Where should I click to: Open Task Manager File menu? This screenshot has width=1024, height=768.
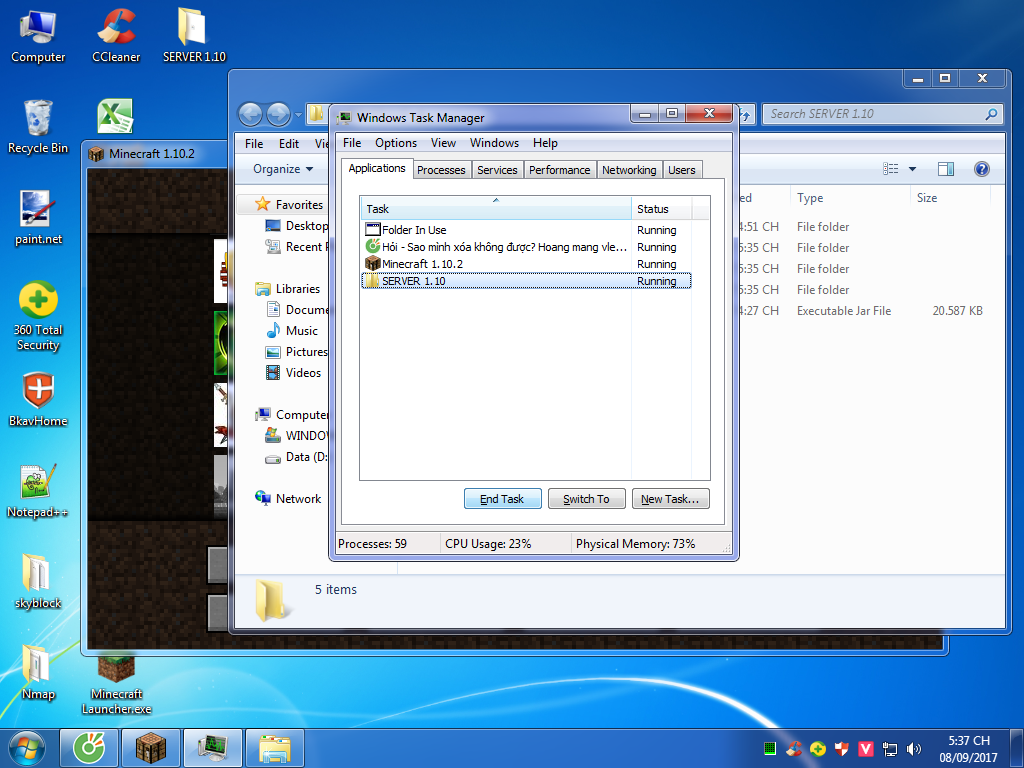[352, 143]
